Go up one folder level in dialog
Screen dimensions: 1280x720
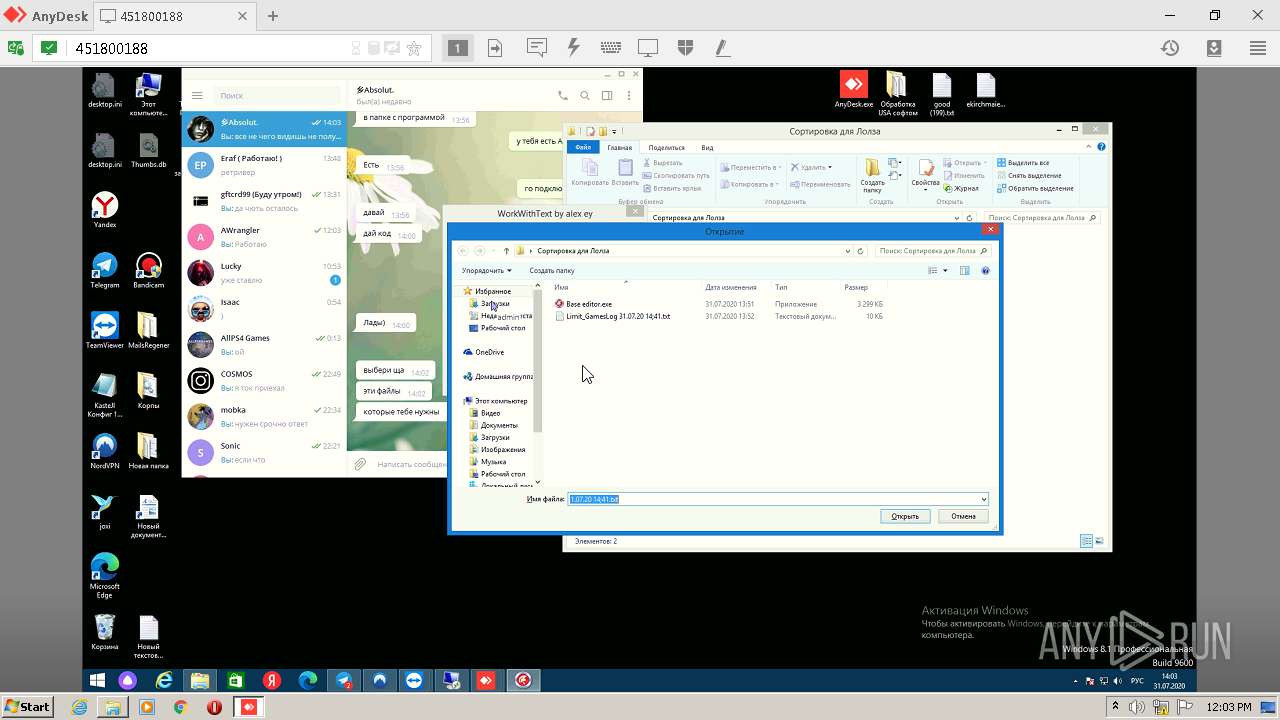pos(506,251)
